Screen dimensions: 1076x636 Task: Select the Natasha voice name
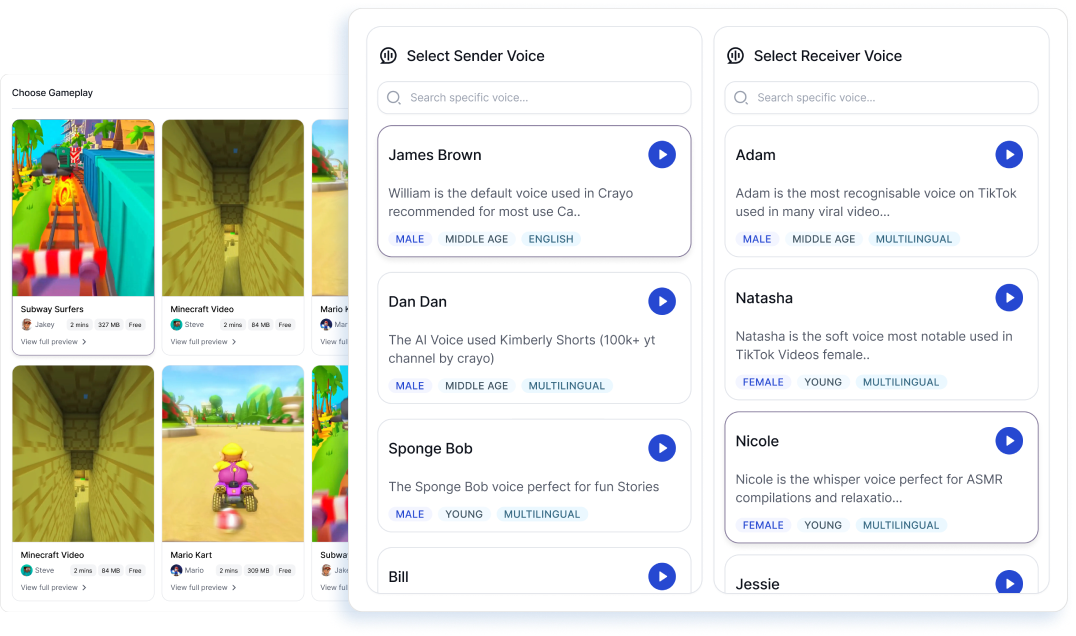pyautogui.click(x=764, y=298)
